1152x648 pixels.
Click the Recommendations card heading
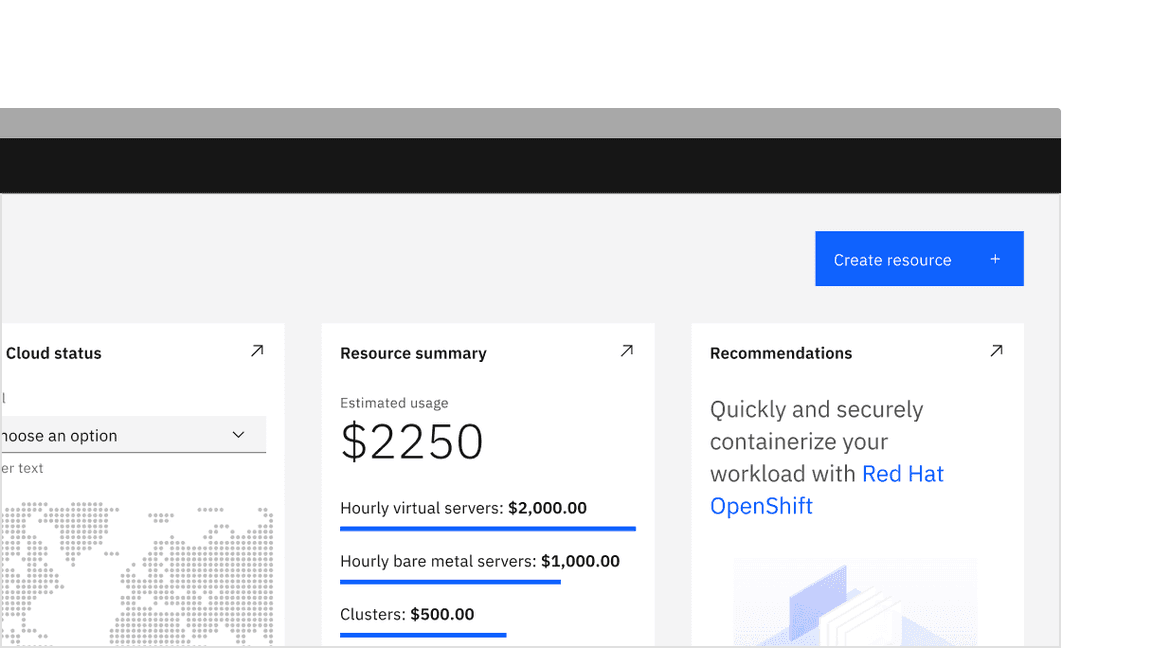coord(781,353)
